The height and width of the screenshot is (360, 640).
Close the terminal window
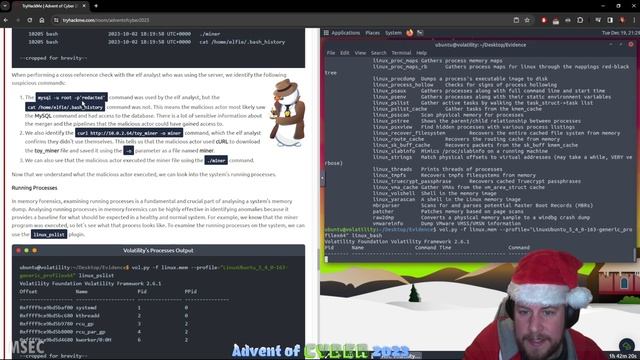click(x=631, y=44)
